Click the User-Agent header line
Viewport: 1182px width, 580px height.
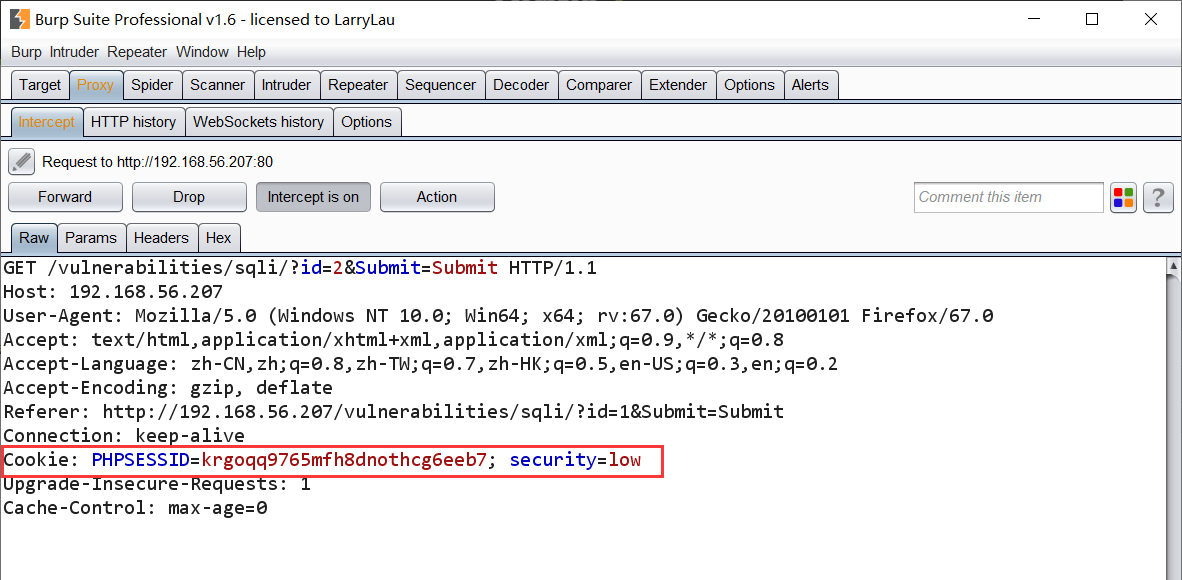498,315
